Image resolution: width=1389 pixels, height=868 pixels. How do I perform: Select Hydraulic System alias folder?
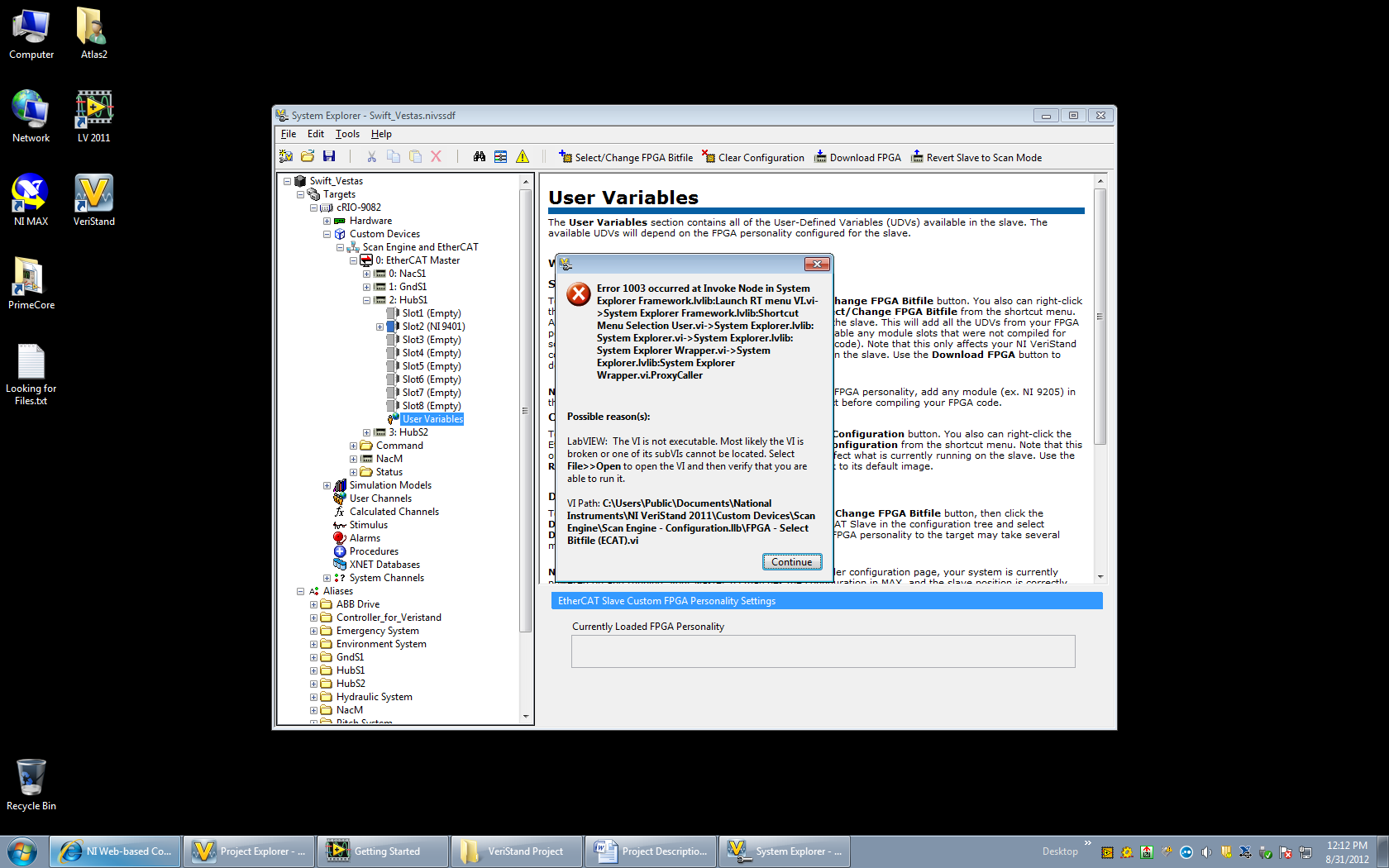pos(375,697)
